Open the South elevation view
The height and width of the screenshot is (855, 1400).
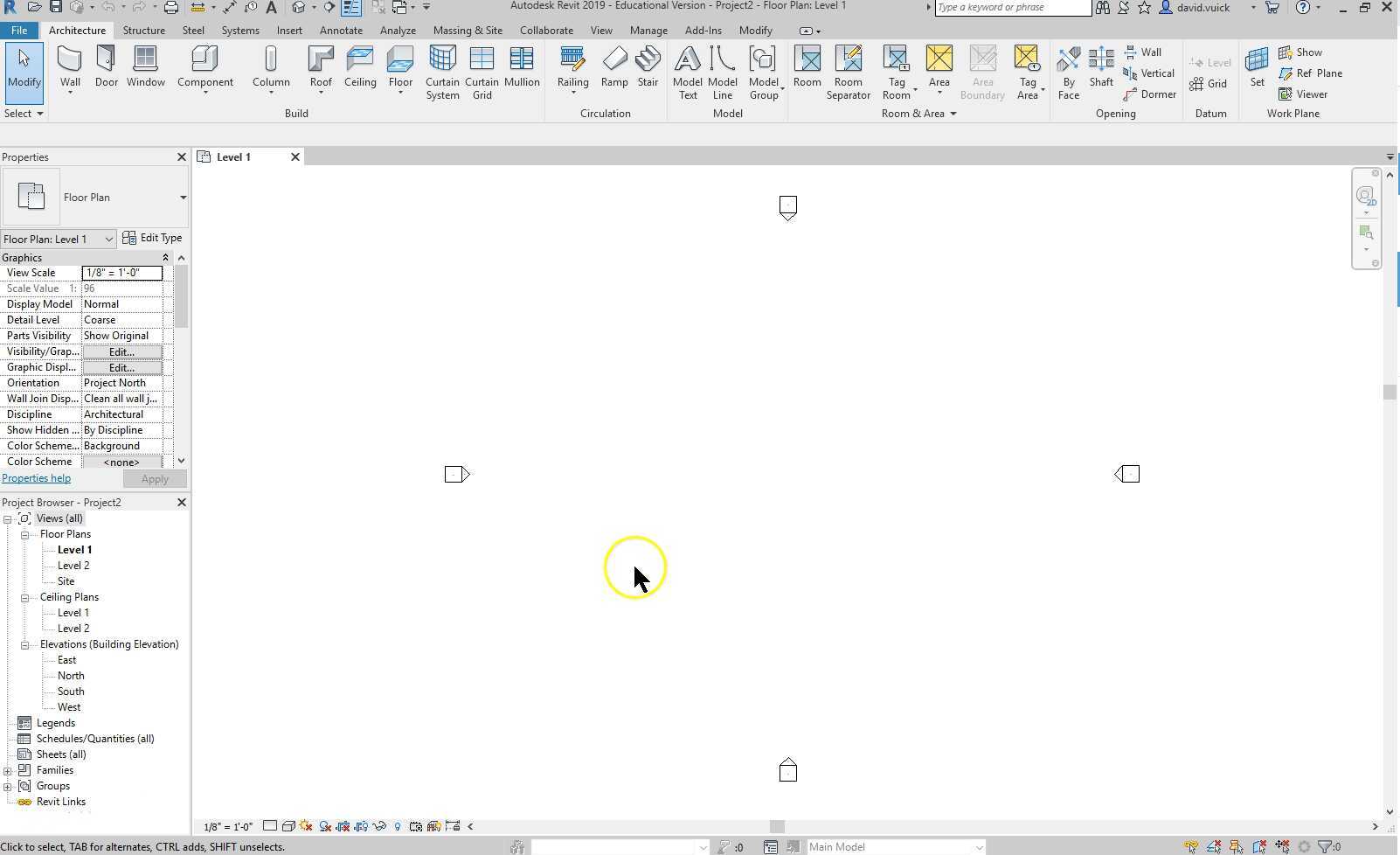(70, 691)
